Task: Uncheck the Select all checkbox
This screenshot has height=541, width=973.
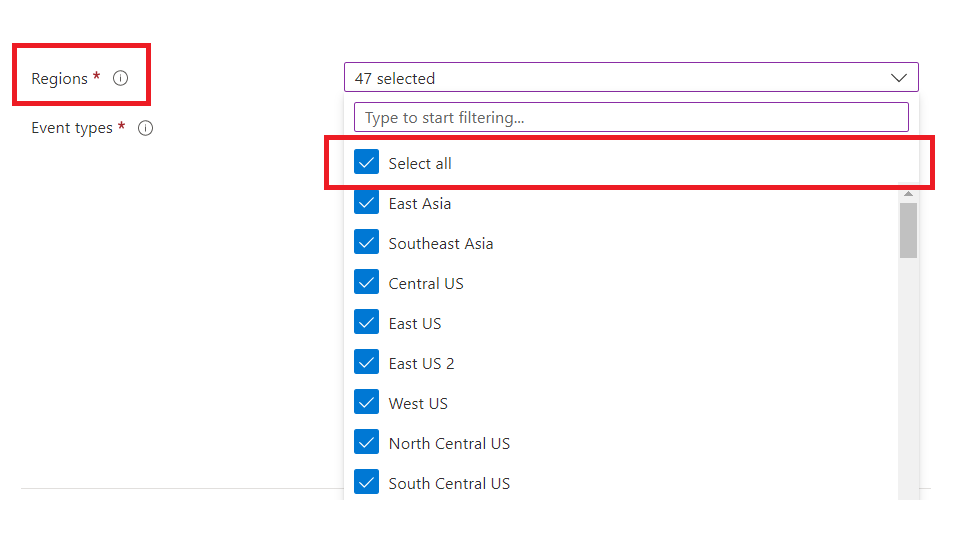Action: click(367, 163)
